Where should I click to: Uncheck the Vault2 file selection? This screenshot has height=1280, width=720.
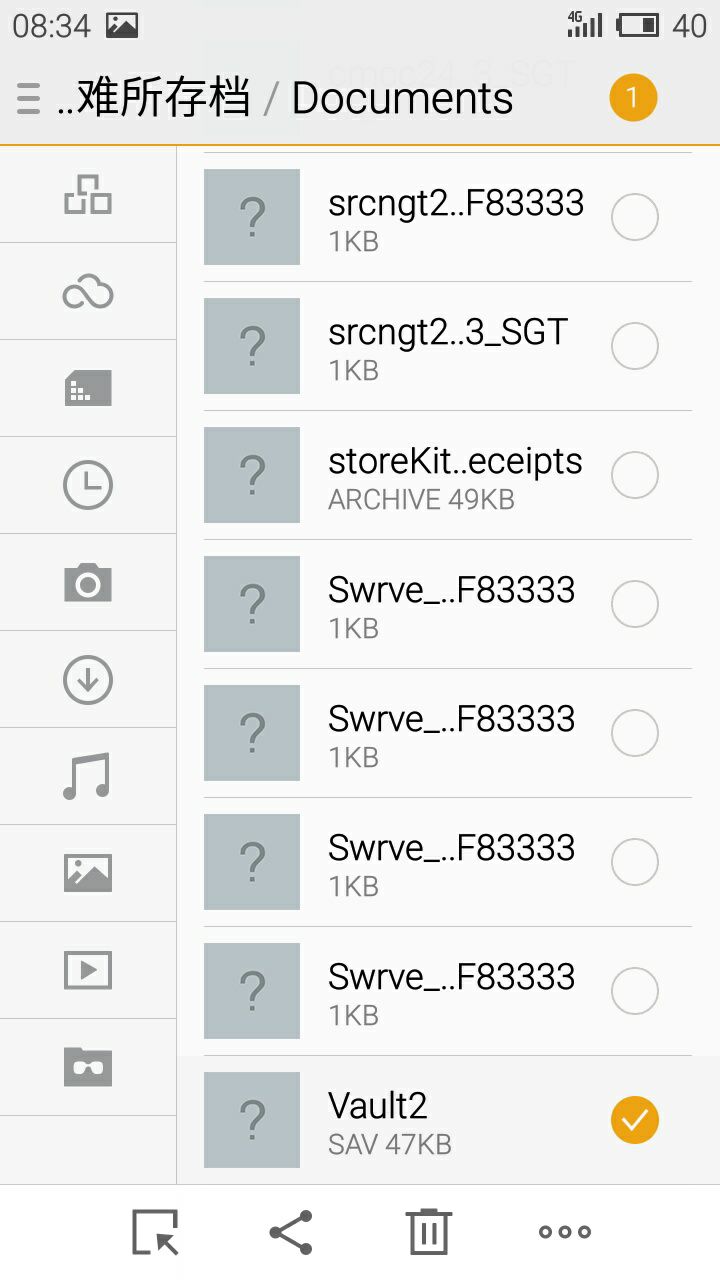pyautogui.click(x=635, y=1119)
